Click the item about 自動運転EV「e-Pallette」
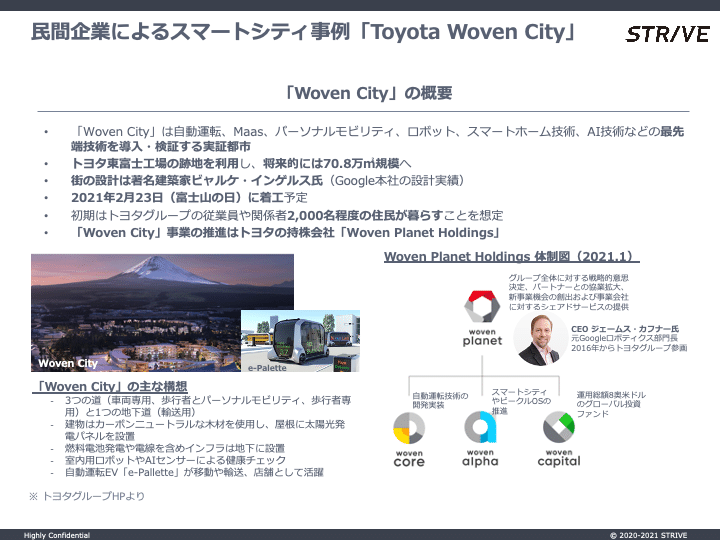This screenshot has width=720, height=540. pyautogui.click(x=194, y=472)
